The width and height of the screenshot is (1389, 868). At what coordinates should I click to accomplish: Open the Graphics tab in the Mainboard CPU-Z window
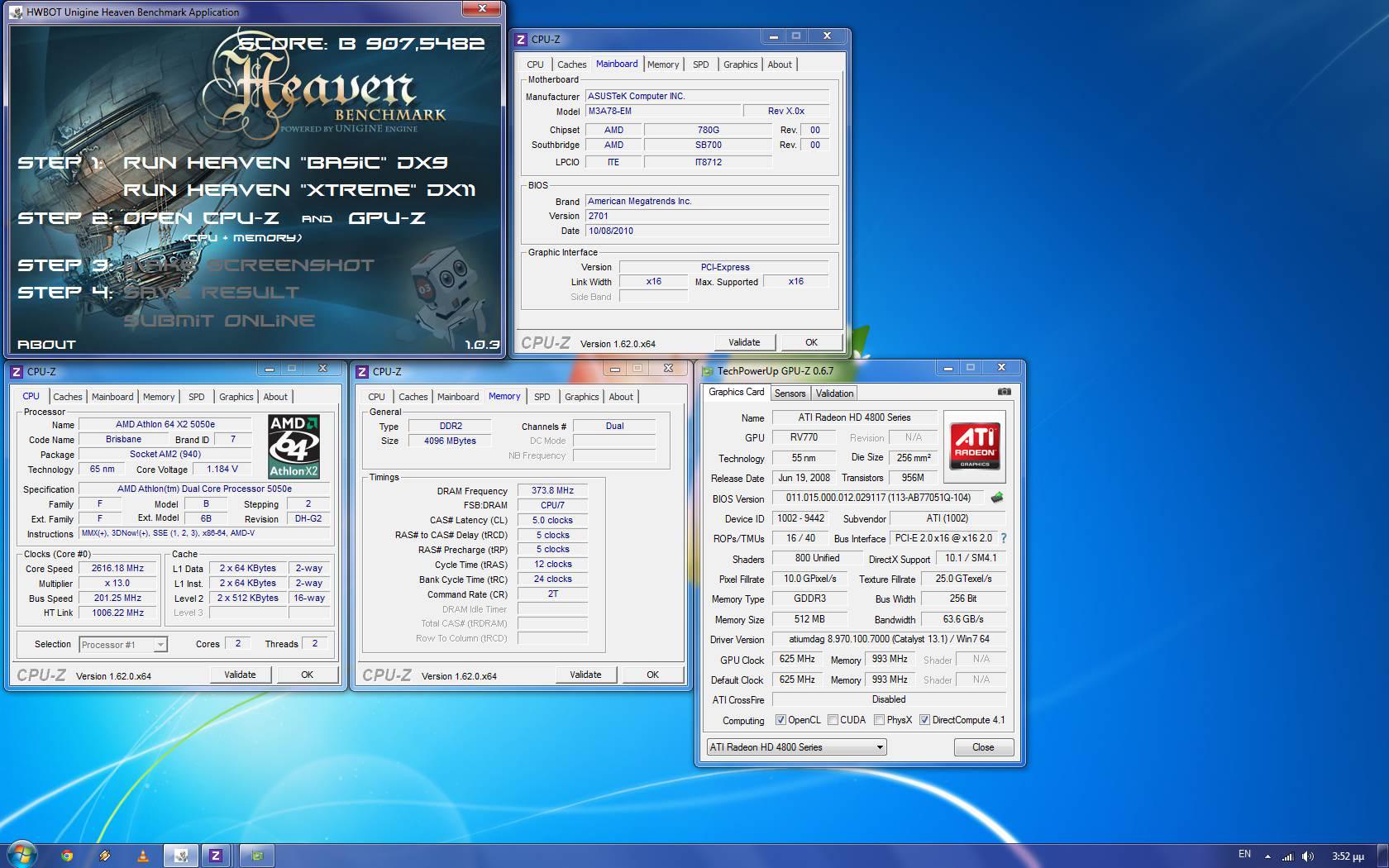740,64
